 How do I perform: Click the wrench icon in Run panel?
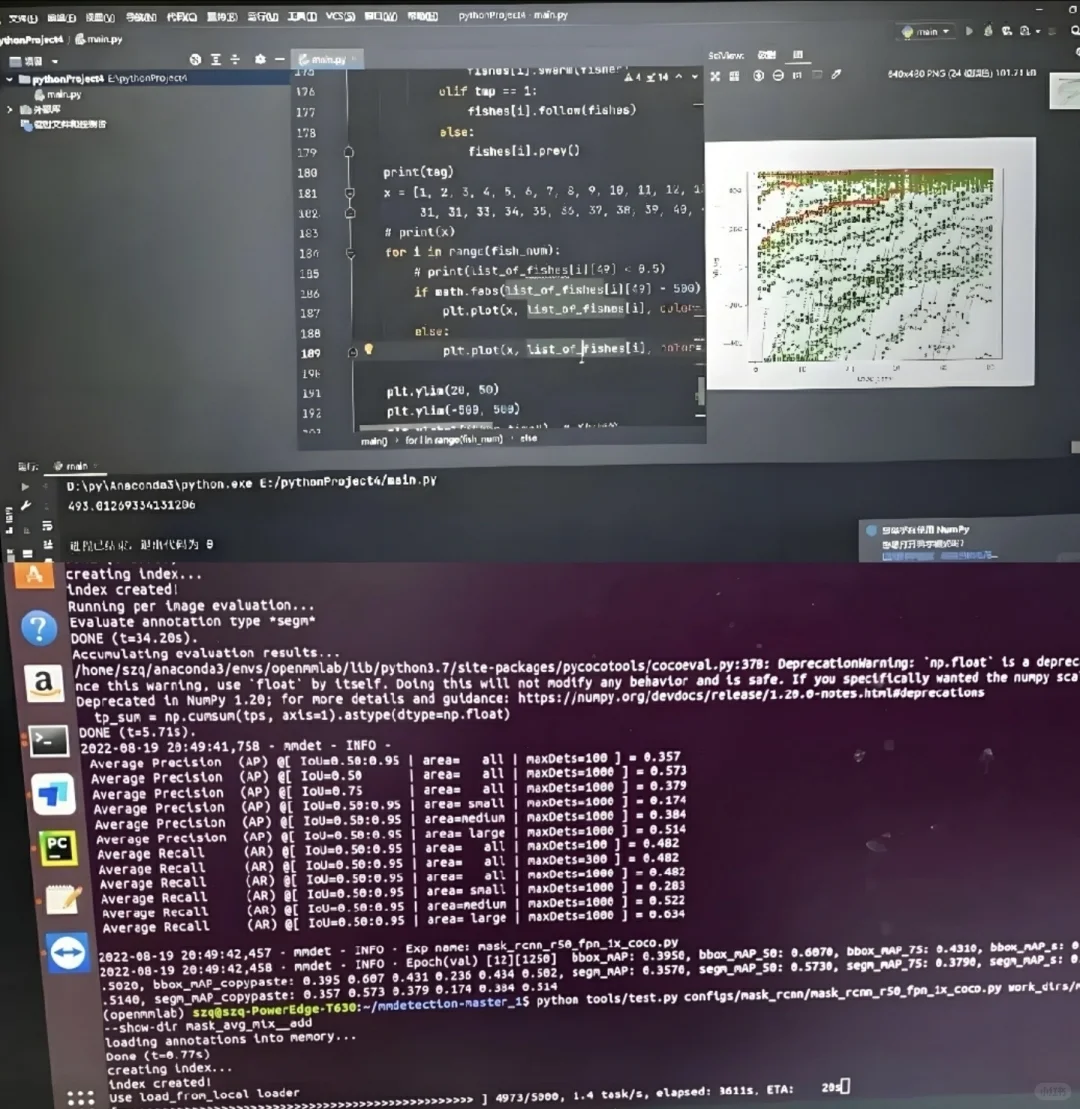click(25, 506)
